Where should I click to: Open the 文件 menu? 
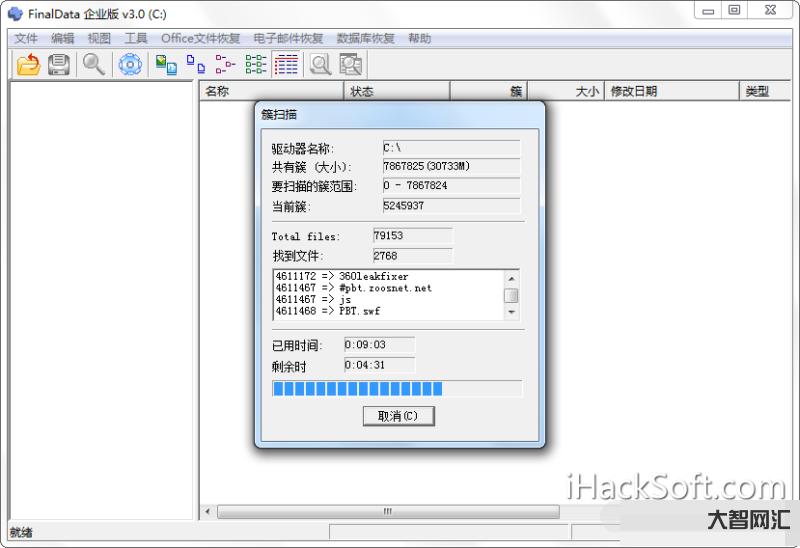click(x=26, y=39)
